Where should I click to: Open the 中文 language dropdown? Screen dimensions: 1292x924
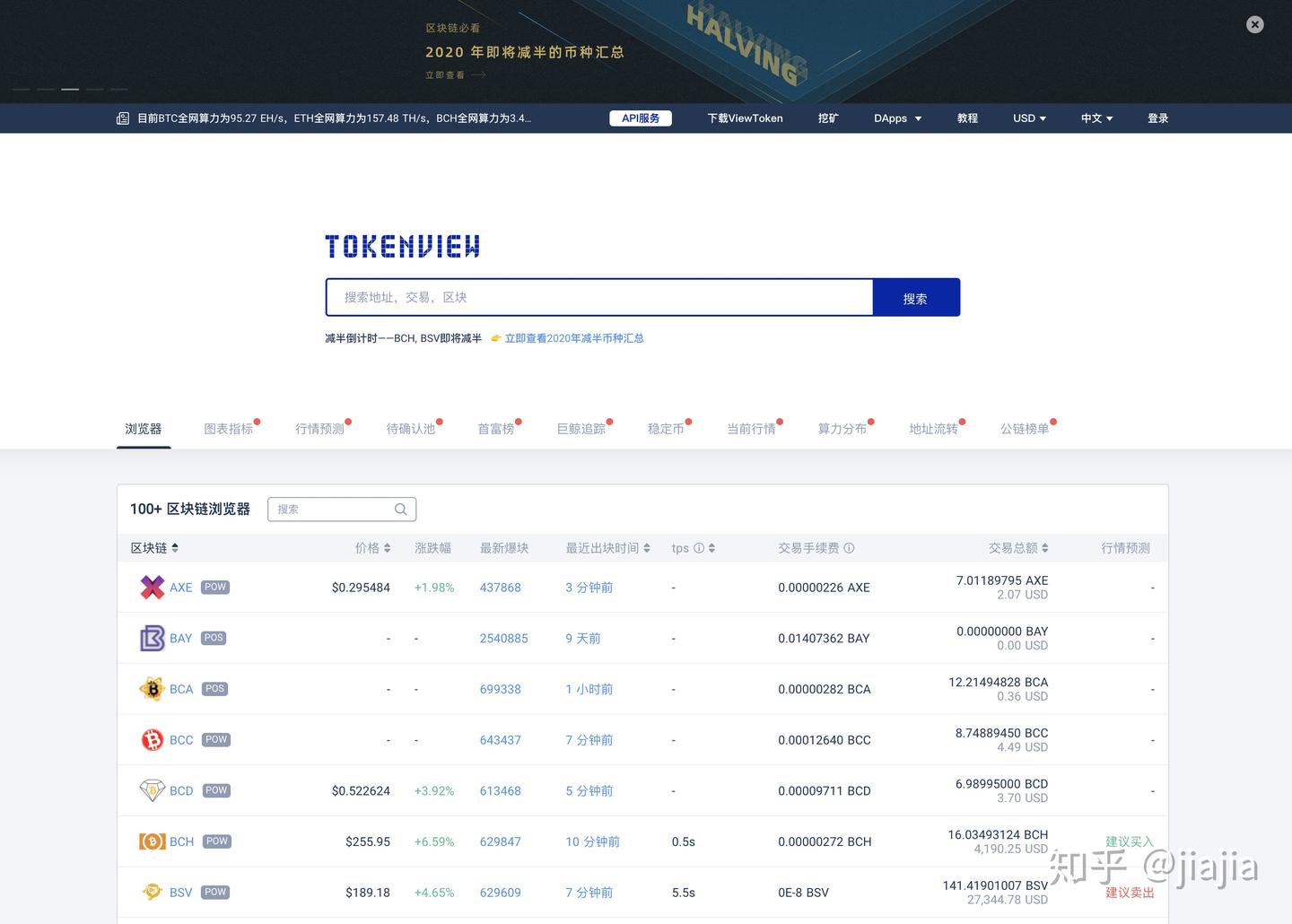point(1096,118)
